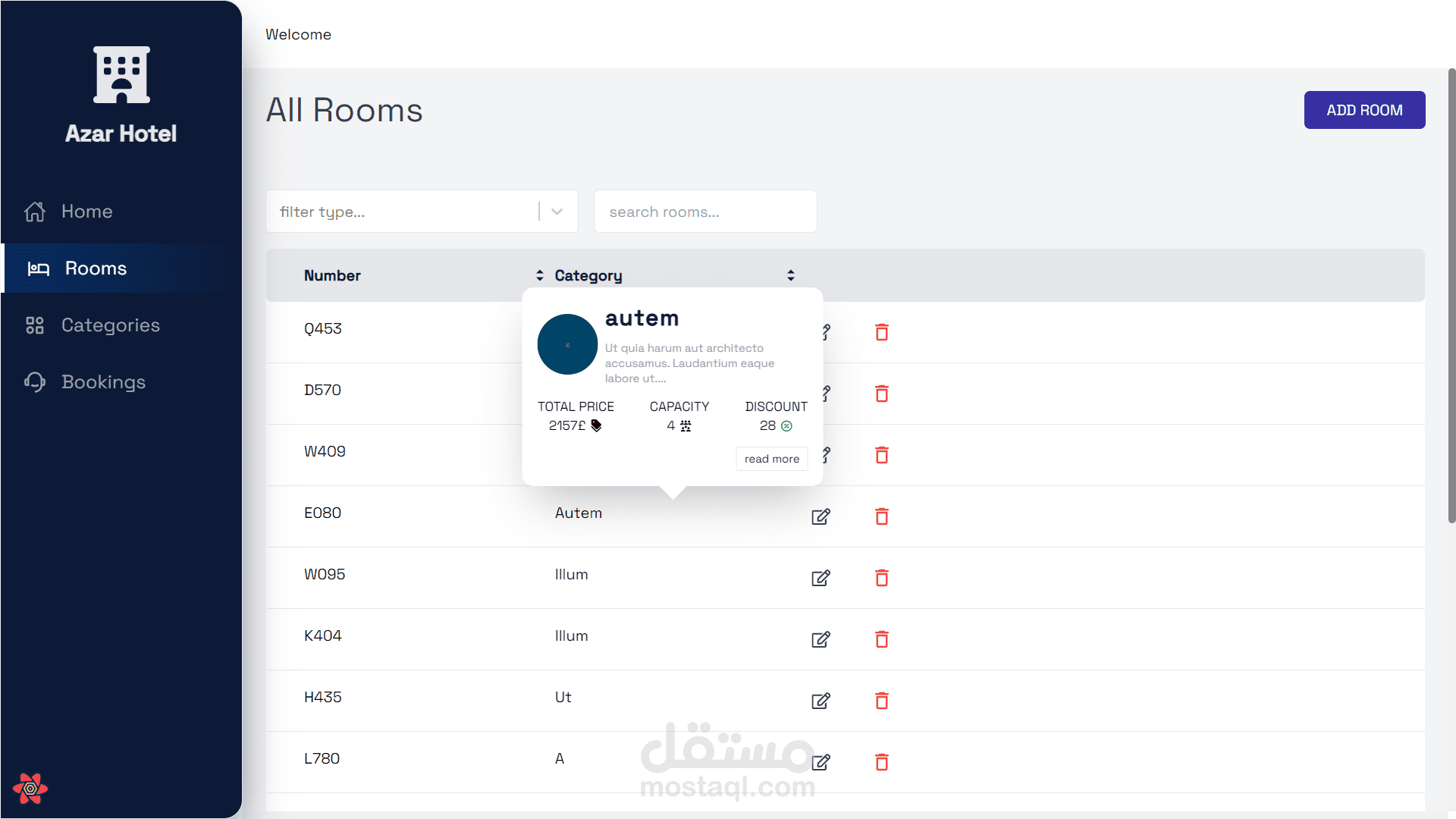Open Bookings page in sidebar
The image size is (1456, 819).
coord(103,382)
